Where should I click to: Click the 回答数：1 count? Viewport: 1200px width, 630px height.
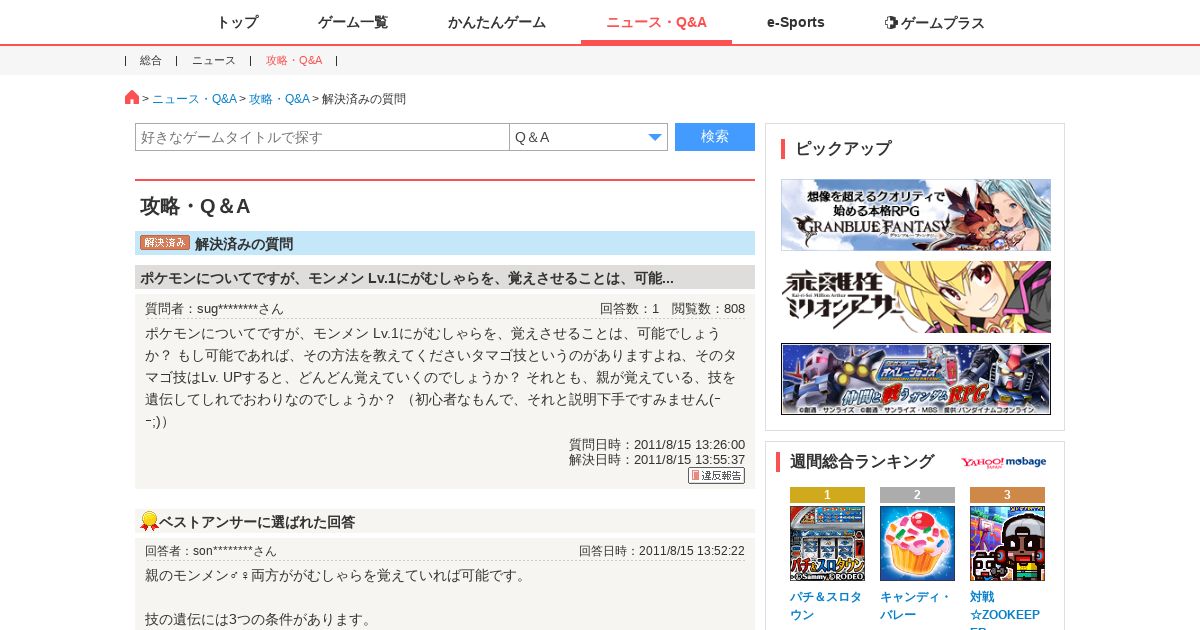coord(629,308)
